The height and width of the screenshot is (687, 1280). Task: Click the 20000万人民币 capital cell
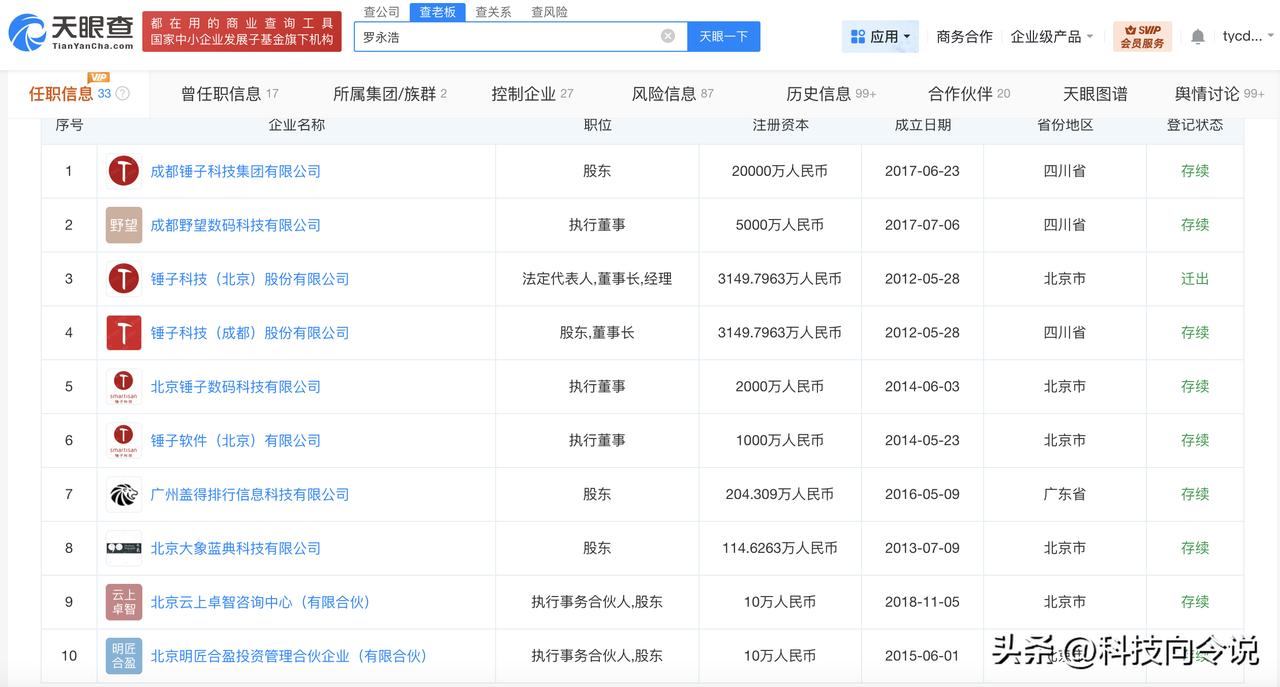tap(780, 171)
